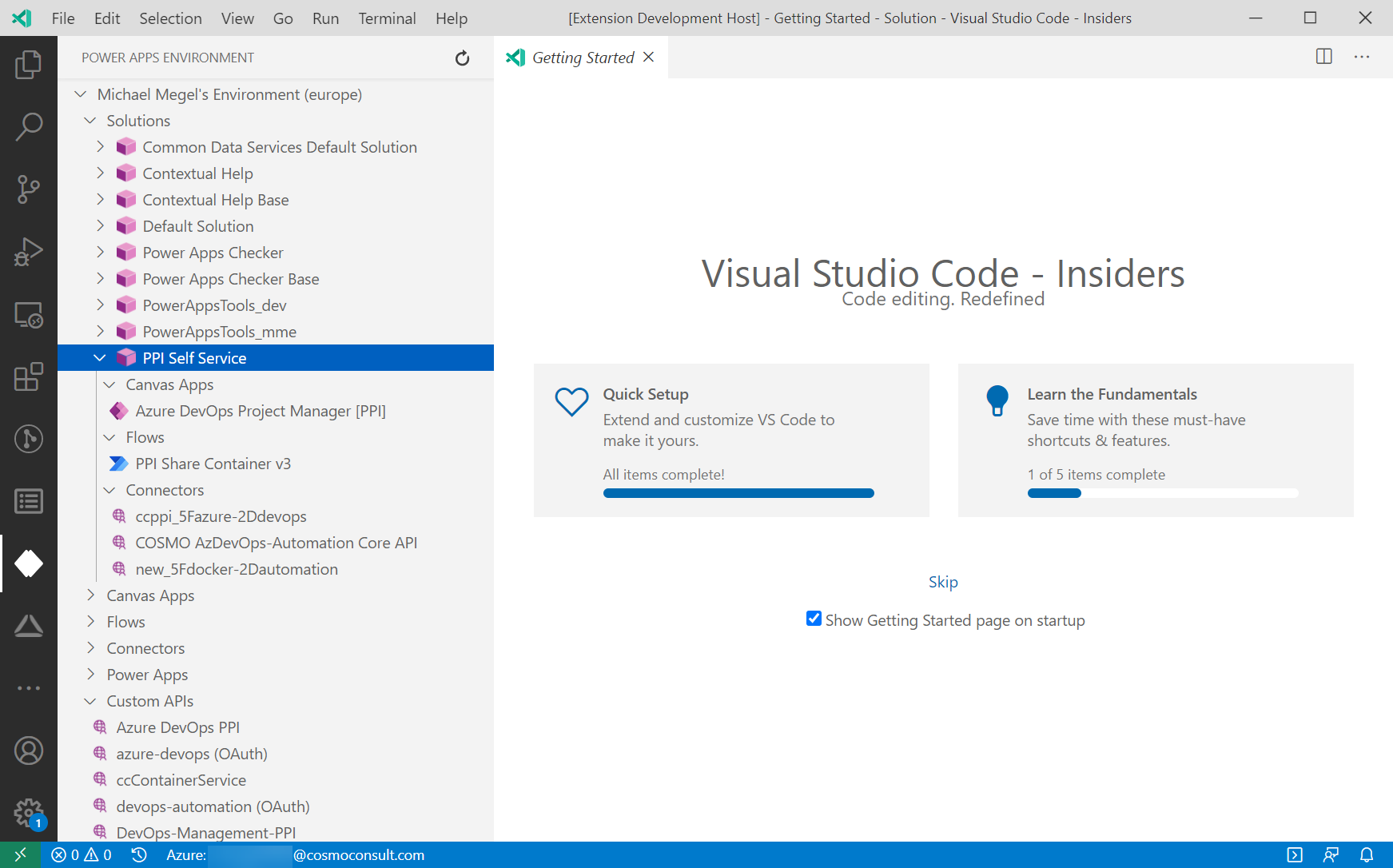Select the PowerAppsTools_mme solution
This screenshot has height=868, width=1393.
(276, 332)
